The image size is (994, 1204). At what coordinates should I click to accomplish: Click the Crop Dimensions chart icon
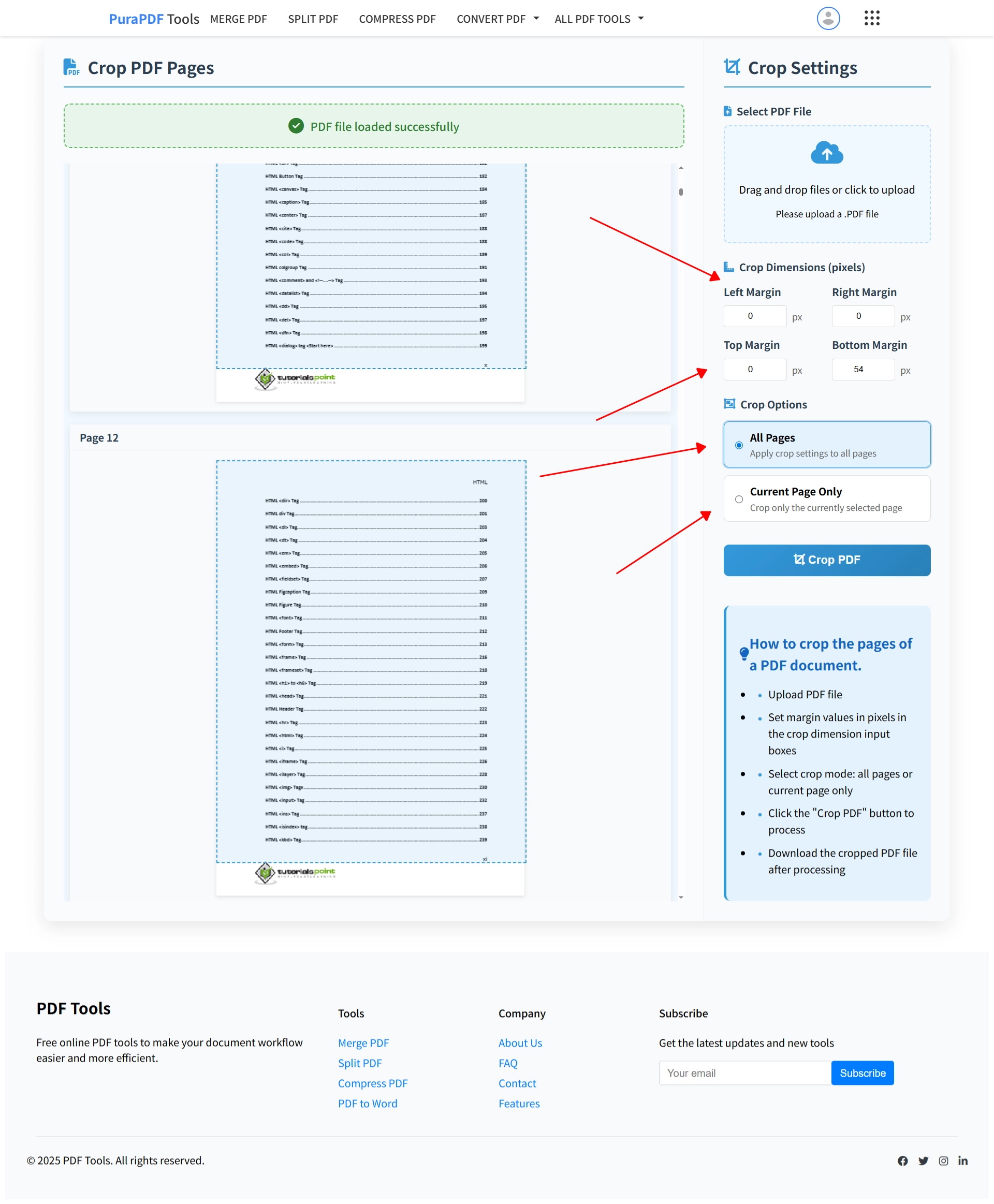click(x=728, y=267)
